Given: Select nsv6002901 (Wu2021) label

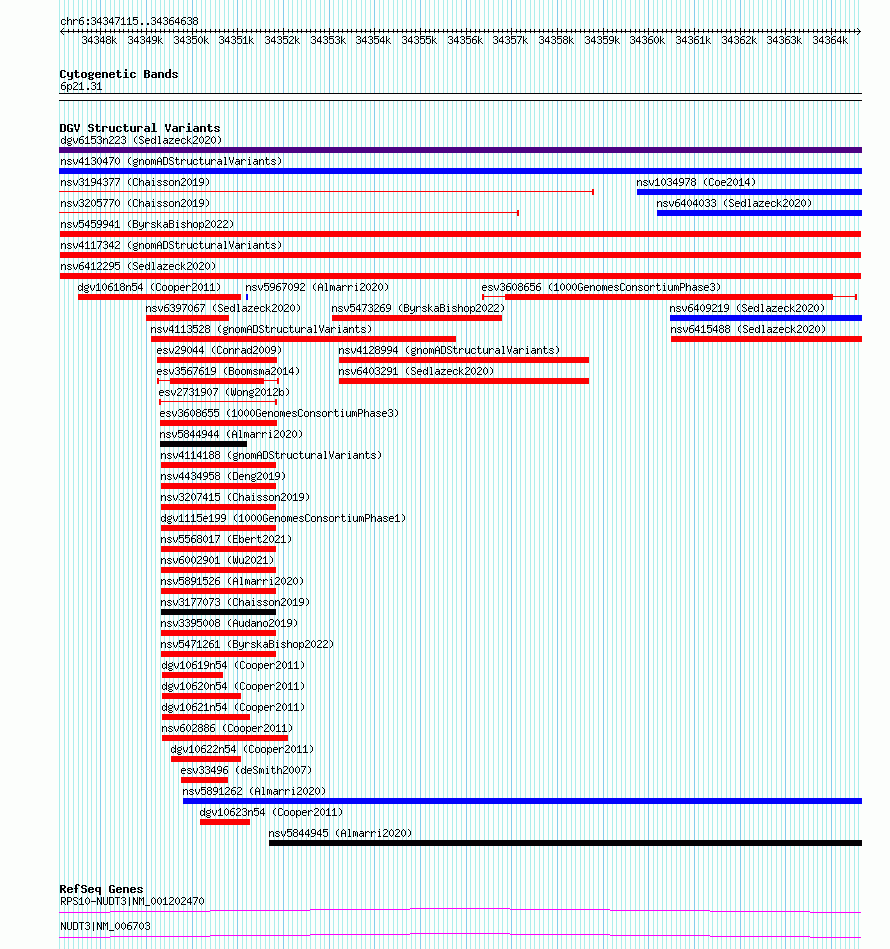Looking at the screenshot, I should 217,560.
